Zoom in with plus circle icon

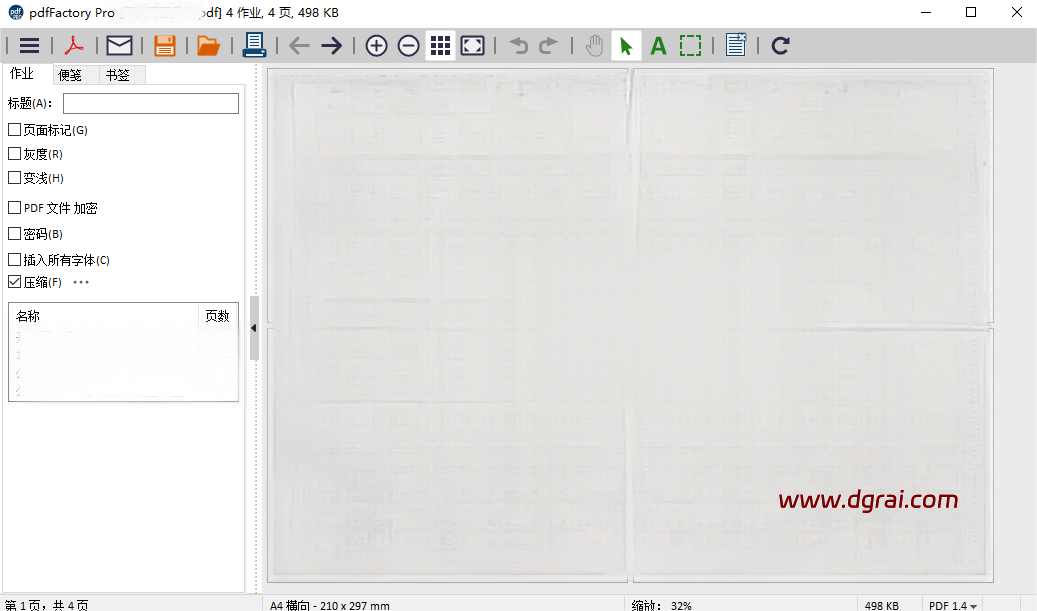(x=376, y=46)
